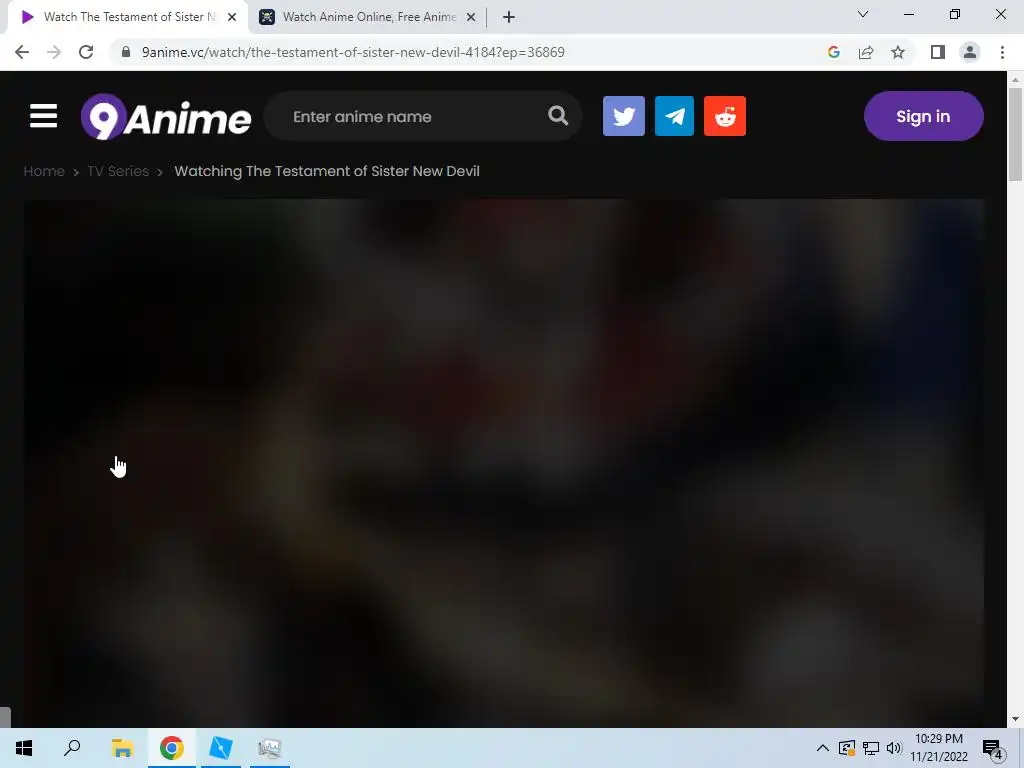Viewport: 1024px width, 768px height.
Task: Close the Watch Anime Online tab
Action: pos(471,17)
